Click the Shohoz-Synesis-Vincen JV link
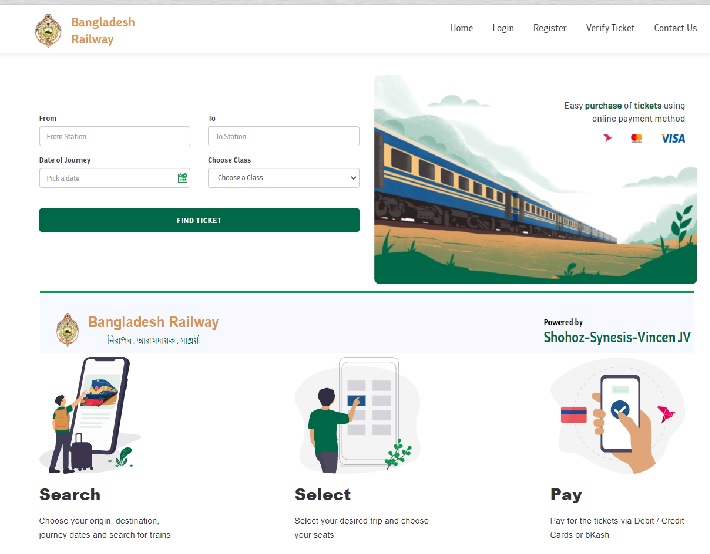Screen dimensions: 710x554 pyautogui.click(x=617, y=337)
